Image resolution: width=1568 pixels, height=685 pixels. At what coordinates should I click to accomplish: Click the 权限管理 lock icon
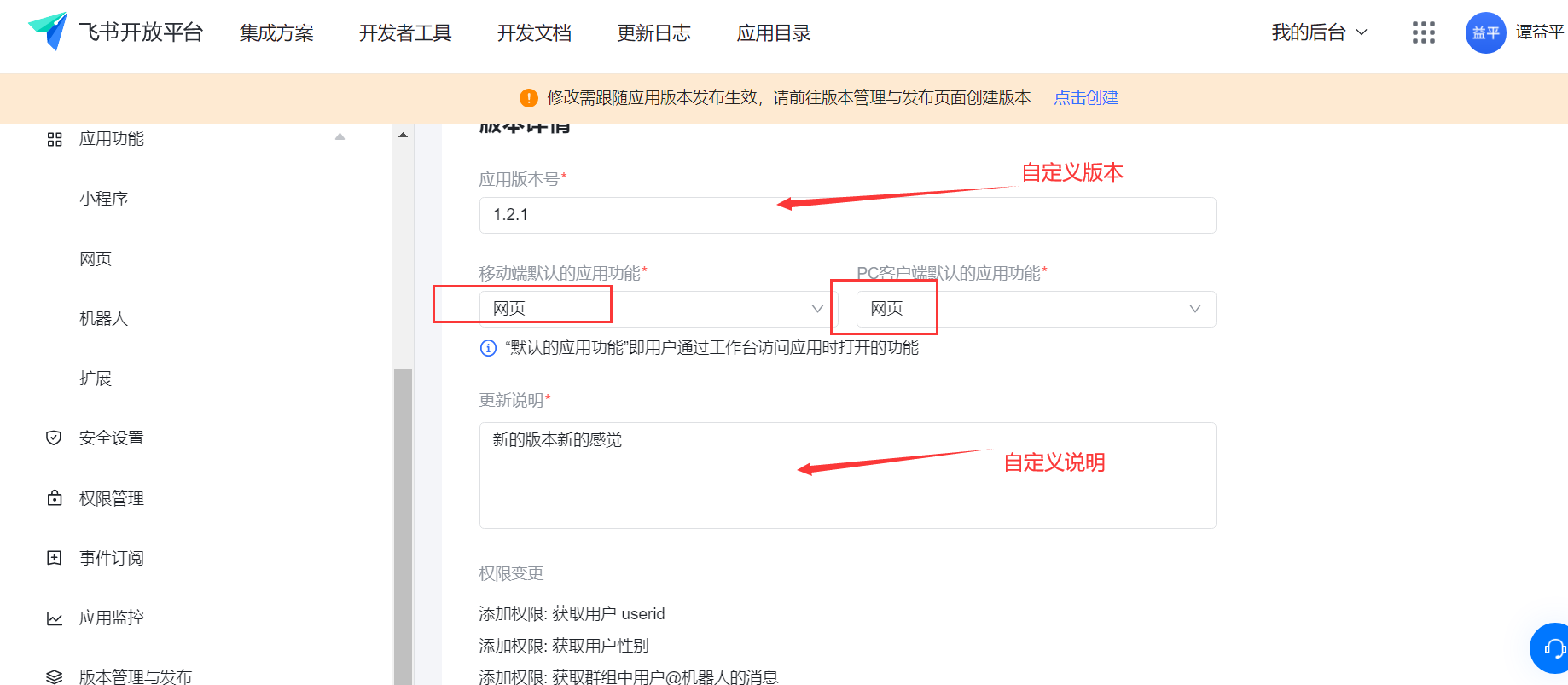[54, 498]
